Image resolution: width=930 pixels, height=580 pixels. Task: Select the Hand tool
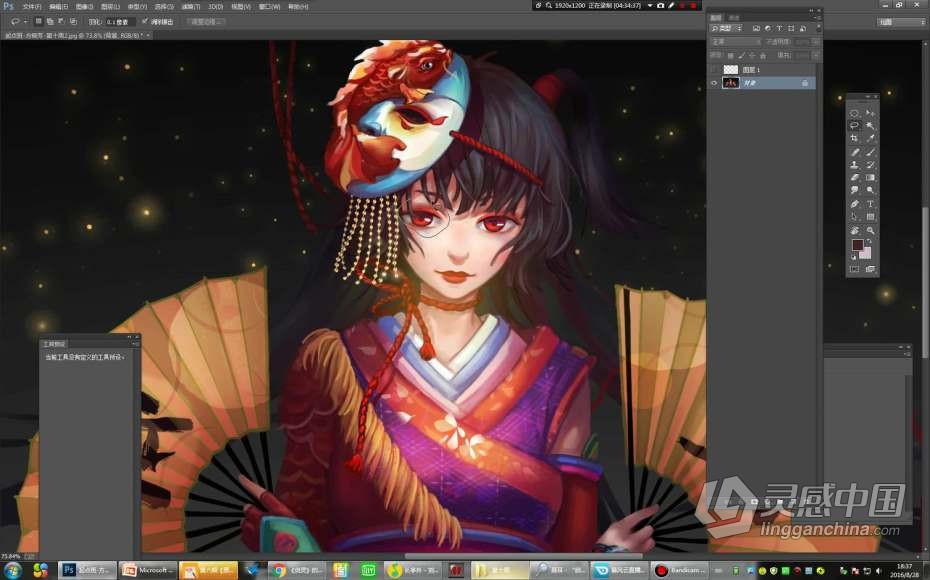[x=855, y=230]
